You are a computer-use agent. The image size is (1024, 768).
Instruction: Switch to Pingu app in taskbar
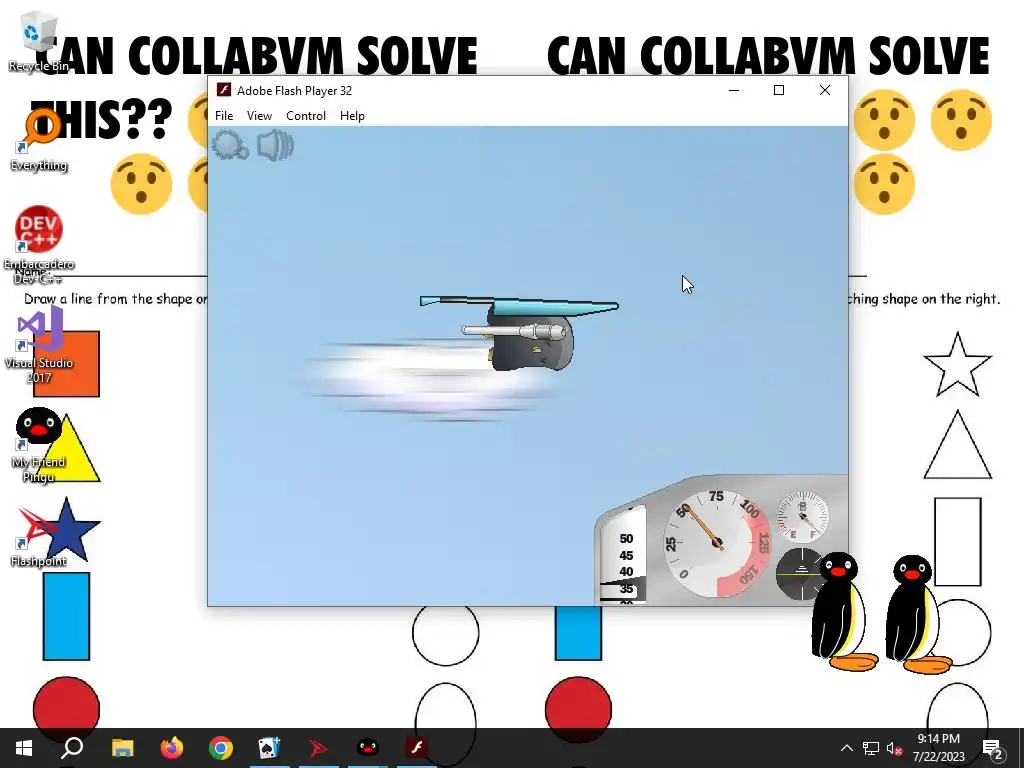368,748
